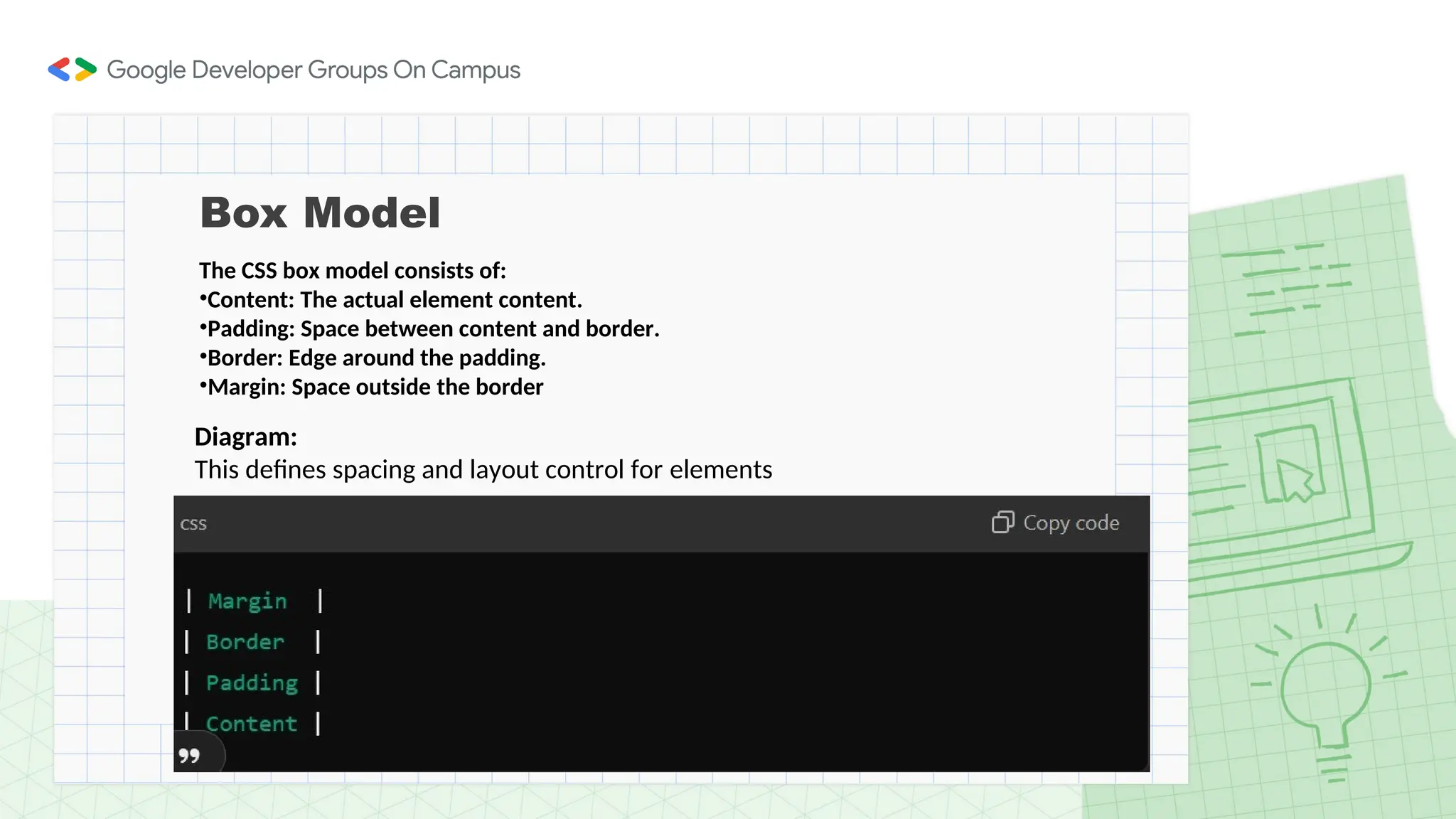Screen dimensions: 1456x819
Task: Click the Padding bullet point text
Action: click(432, 329)
